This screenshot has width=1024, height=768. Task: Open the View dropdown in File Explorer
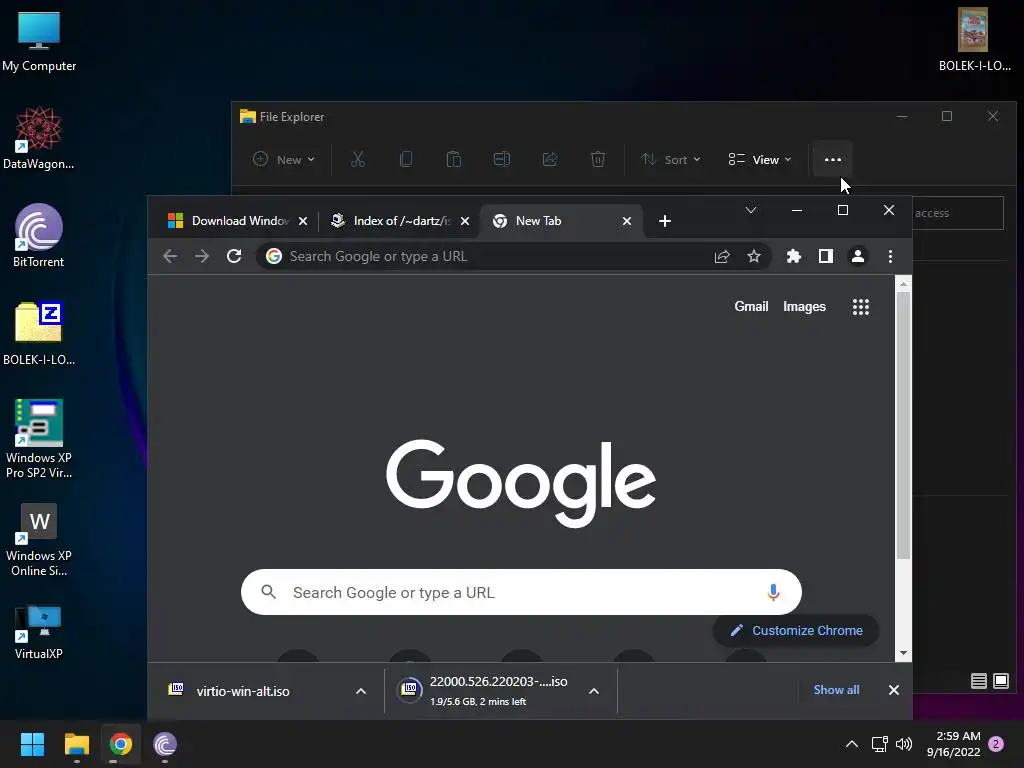pyautogui.click(x=760, y=159)
